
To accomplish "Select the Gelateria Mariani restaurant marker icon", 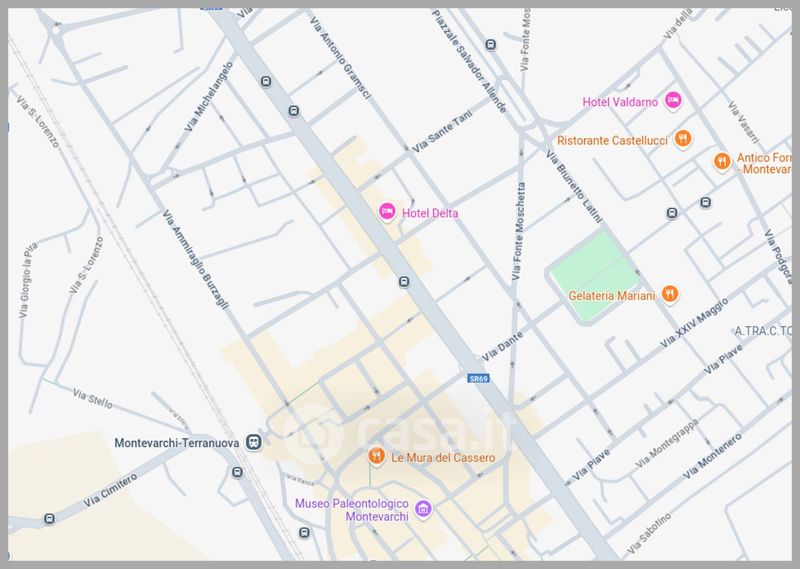I will point(670,294).
